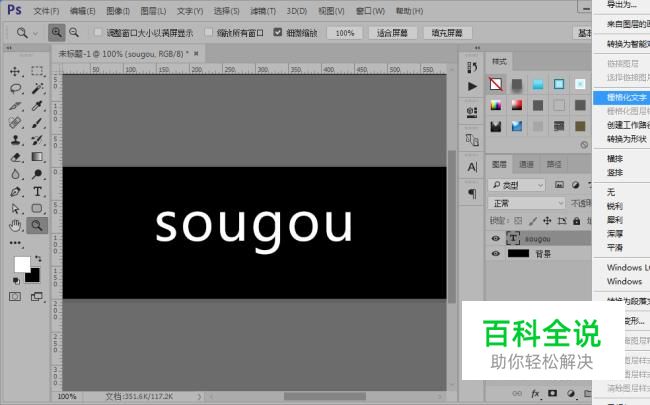Lock transparent pixels
Screen dimensions: 650x405
click(518, 221)
